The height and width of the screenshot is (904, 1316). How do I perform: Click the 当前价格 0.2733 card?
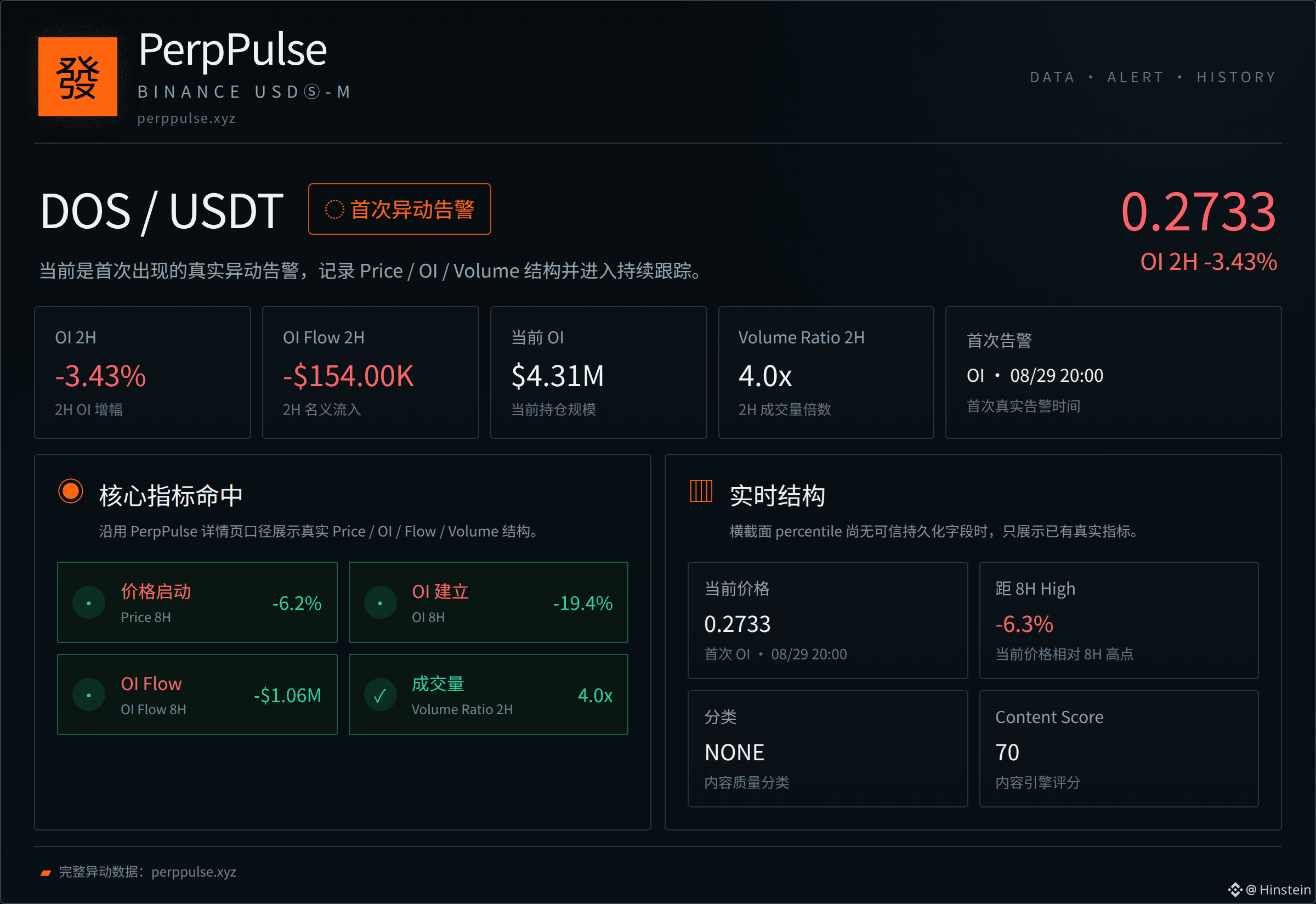(827, 620)
